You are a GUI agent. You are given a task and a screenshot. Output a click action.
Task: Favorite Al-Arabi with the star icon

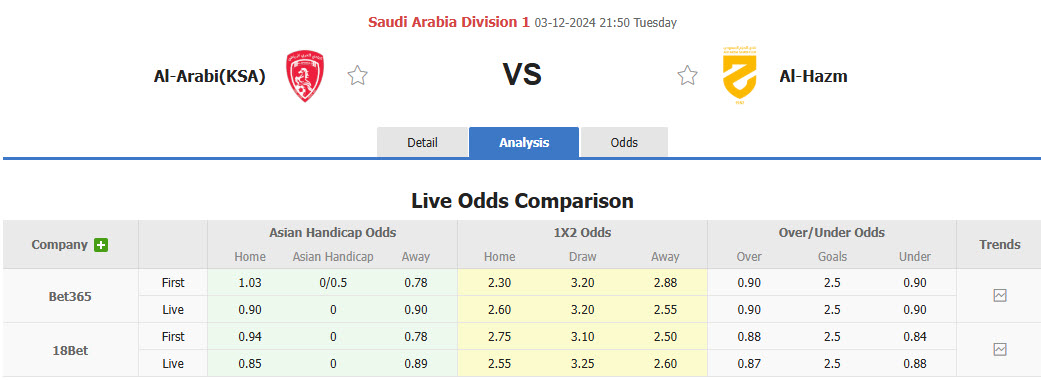pyautogui.click(x=357, y=76)
